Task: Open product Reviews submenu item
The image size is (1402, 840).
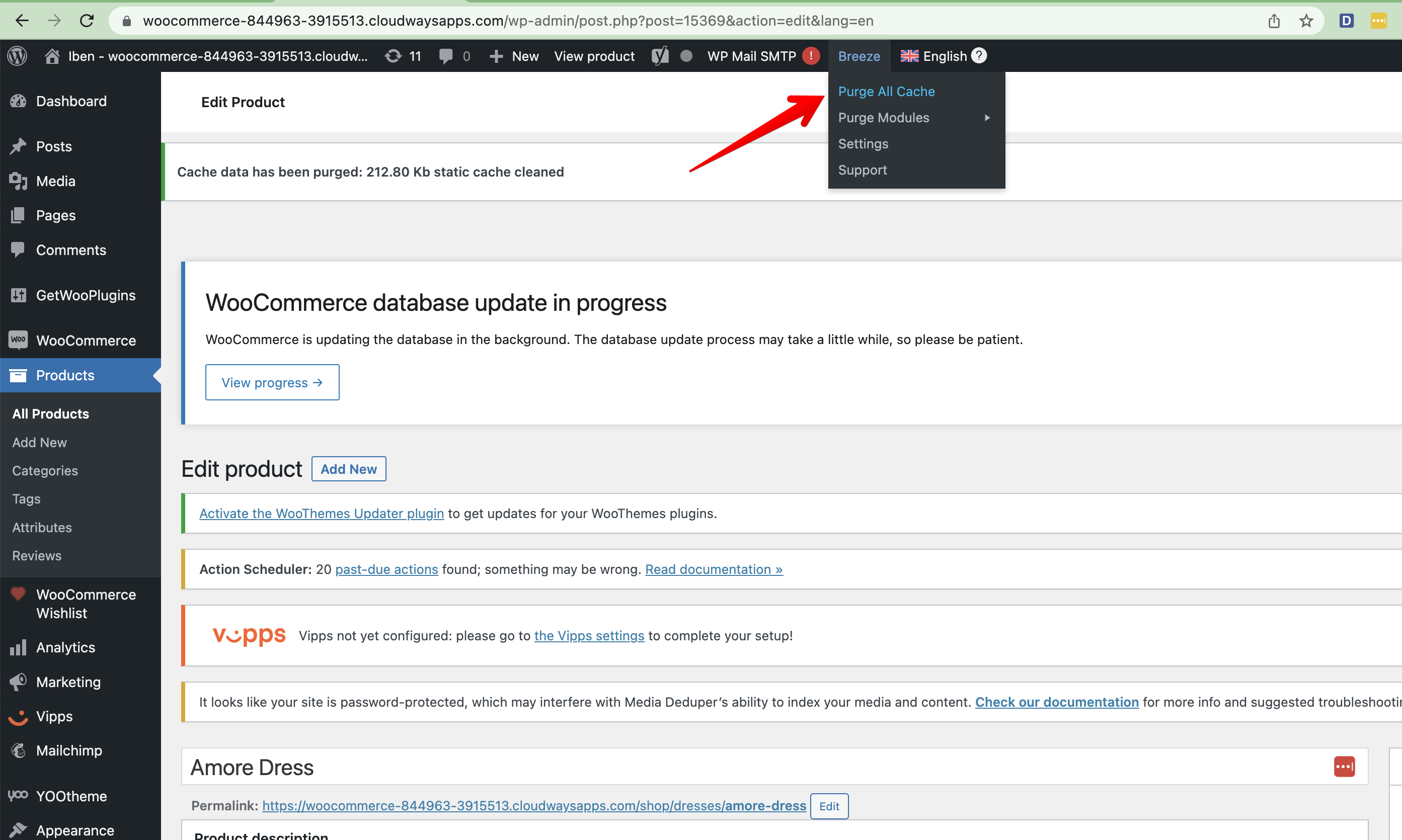Action: [x=37, y=555]
